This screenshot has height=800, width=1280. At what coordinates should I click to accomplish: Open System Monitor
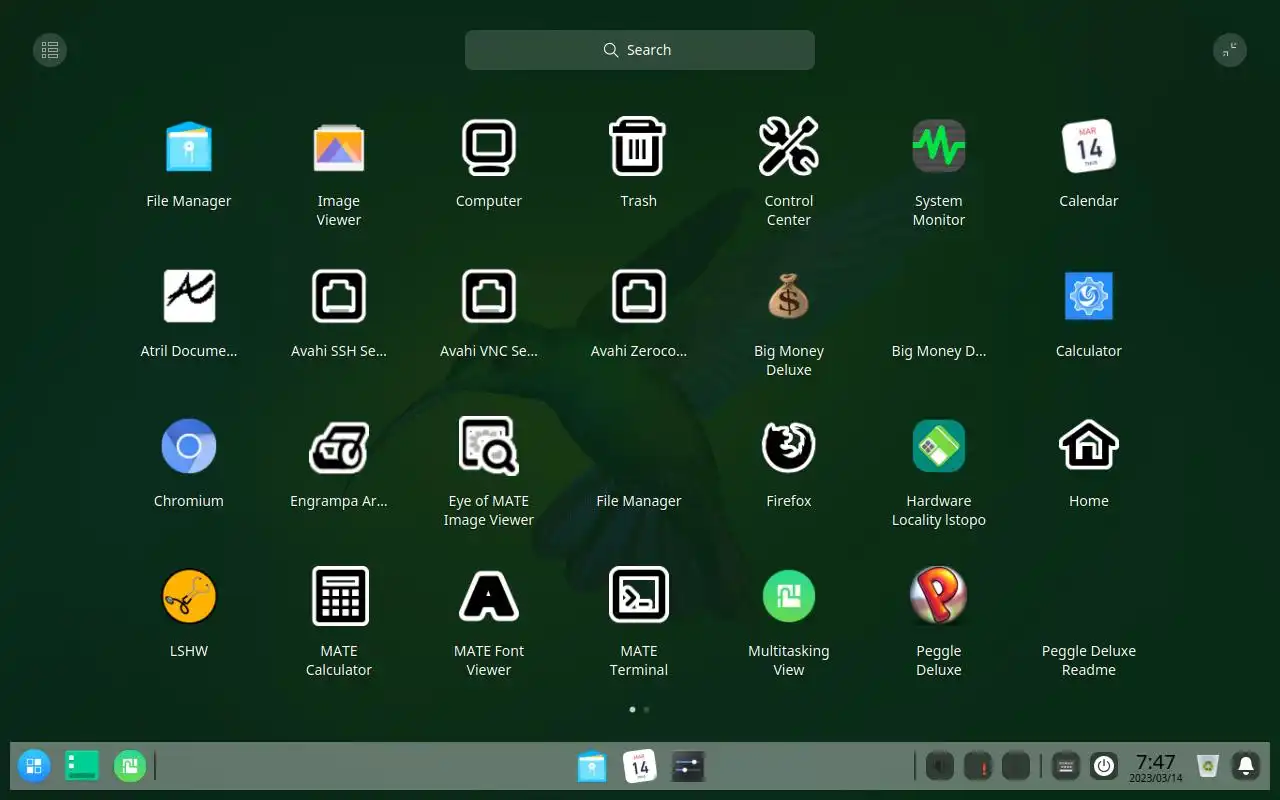(939, 147)
